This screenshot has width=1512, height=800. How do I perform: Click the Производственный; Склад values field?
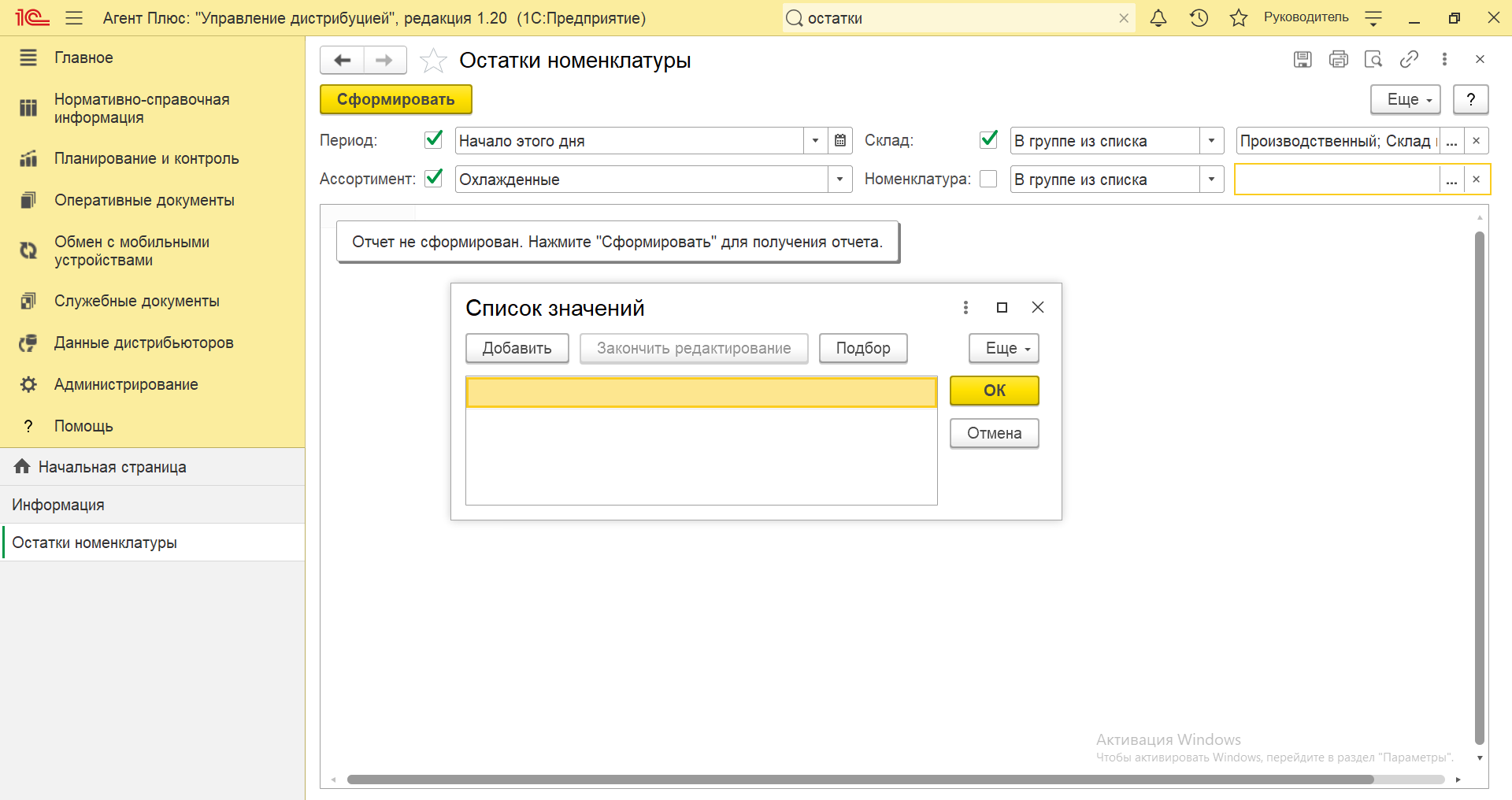click(1337, 140)
